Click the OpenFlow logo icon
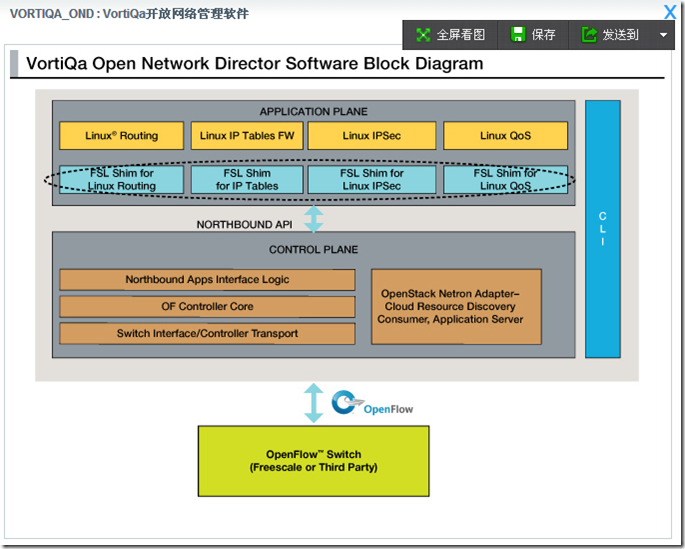Viewport: 685px width, 549px height. pyautogui.click(x=346, y=402)
